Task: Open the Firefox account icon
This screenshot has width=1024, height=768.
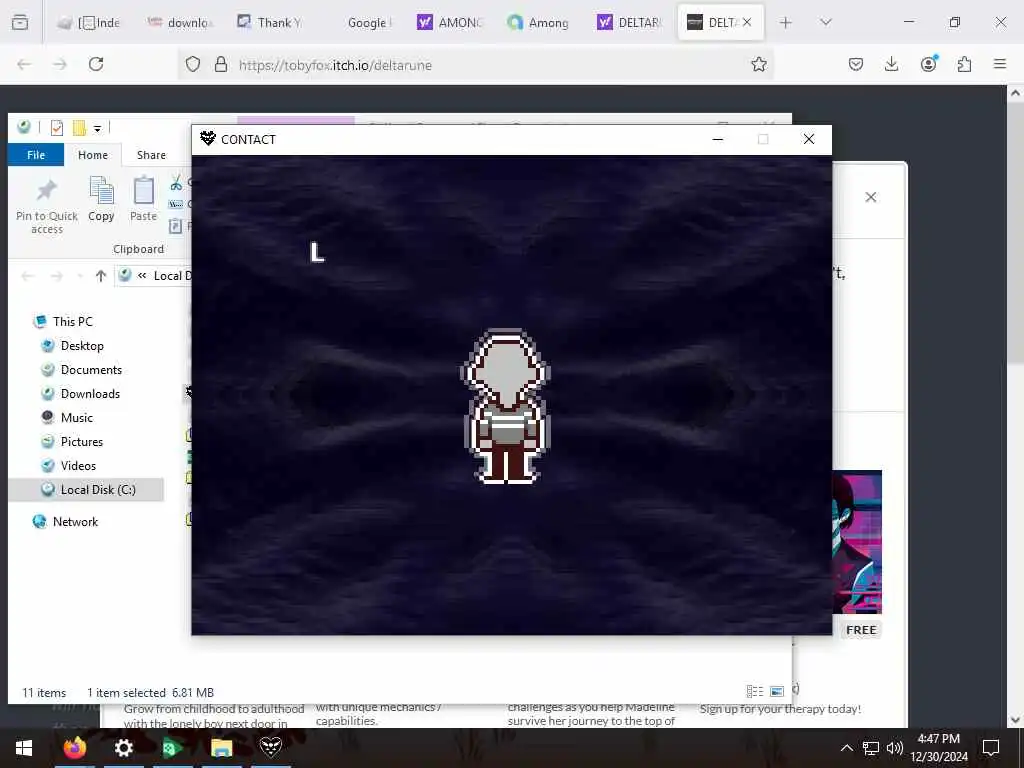Action: [929, 63]
